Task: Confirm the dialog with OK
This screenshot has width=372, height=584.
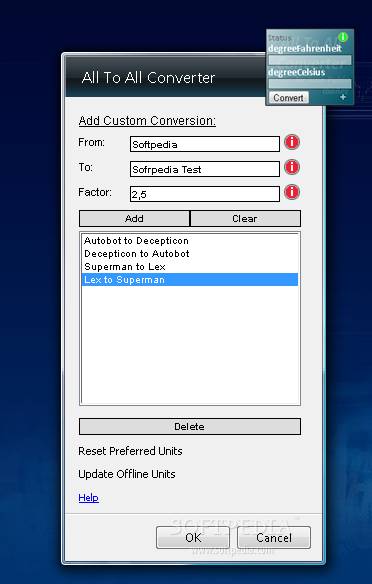Action: click(x=193, y=537)
